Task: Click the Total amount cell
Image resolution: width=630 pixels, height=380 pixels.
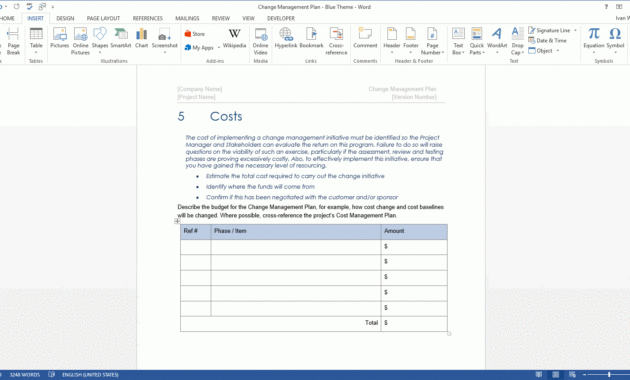Action: [414, 323]
